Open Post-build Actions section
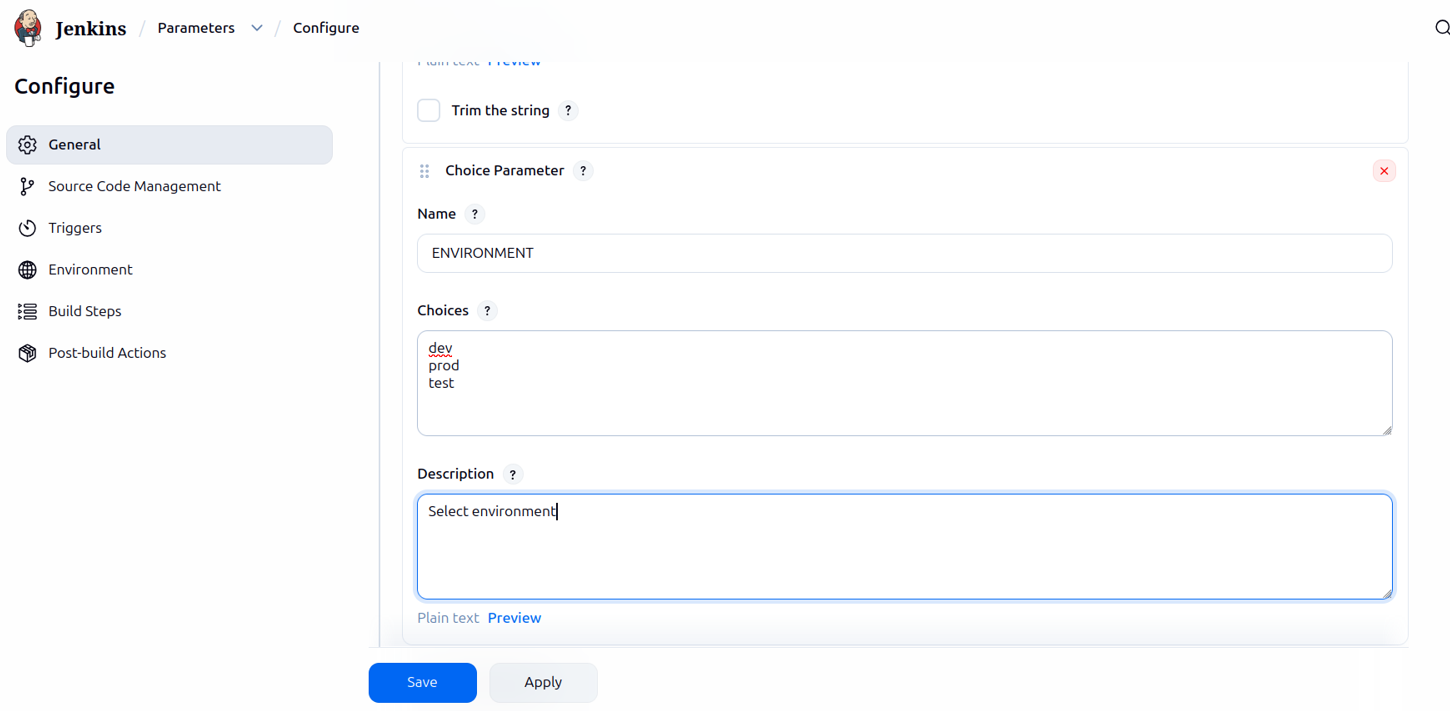Image resolution: width=1450 pixels, height=711 pixels. tap(107, 352)
